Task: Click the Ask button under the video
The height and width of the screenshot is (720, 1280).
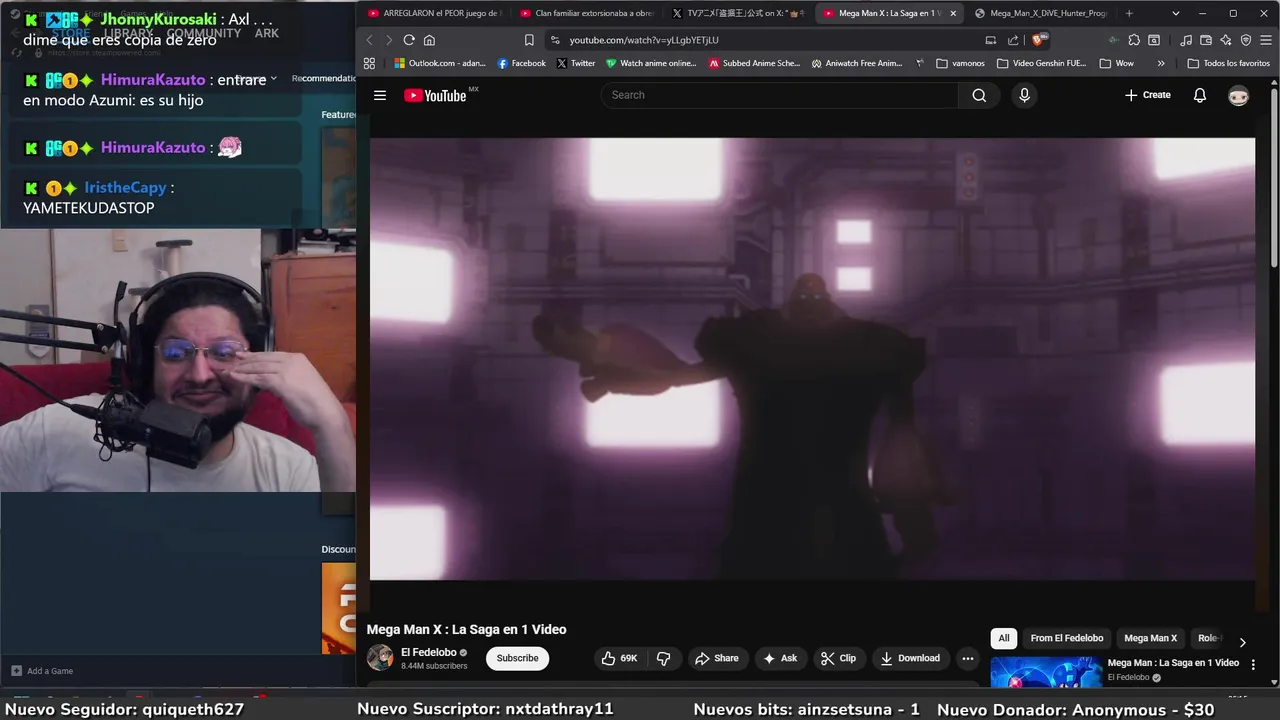Action: click(x=780, y=658)
